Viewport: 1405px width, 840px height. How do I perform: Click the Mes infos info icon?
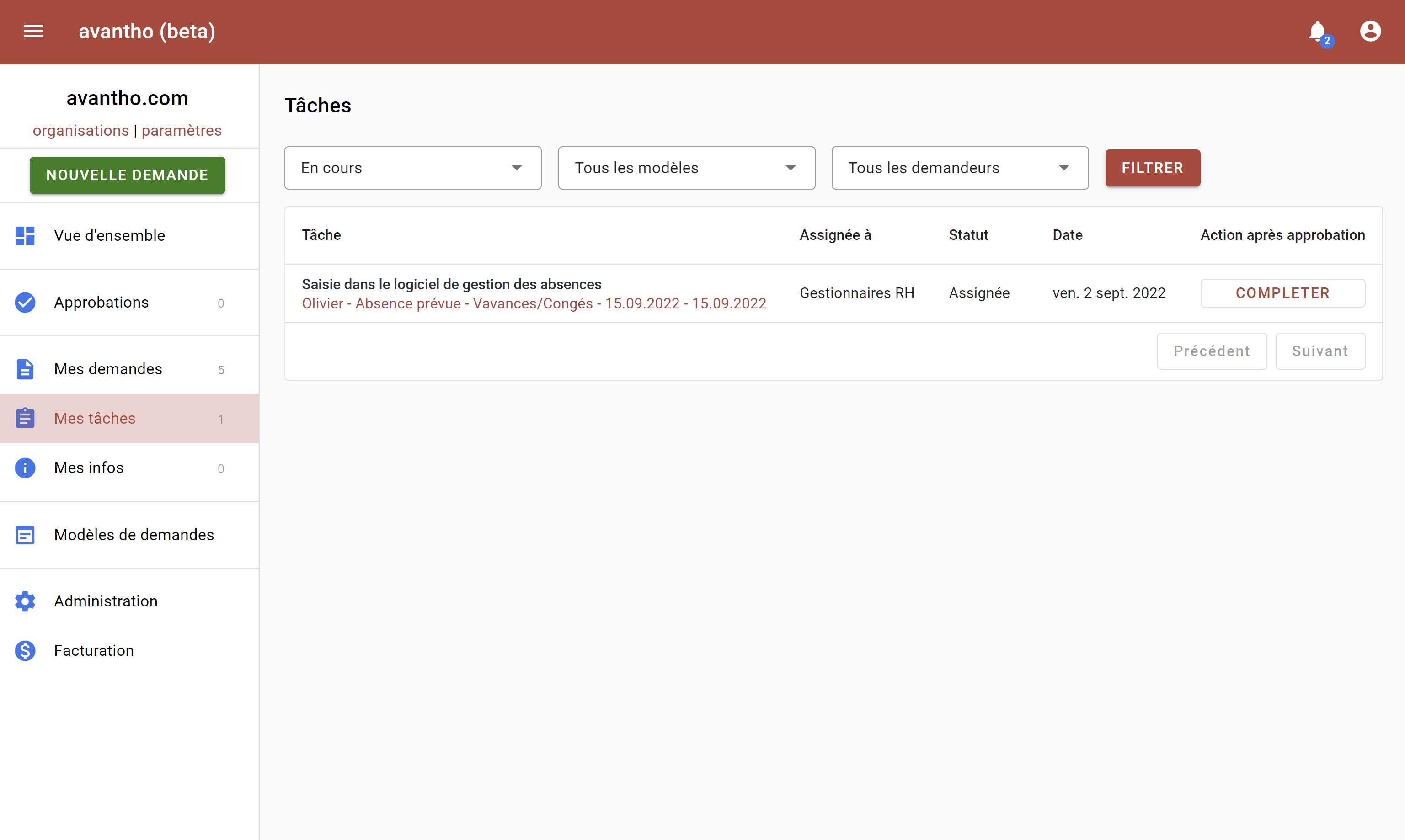pyautogui.click(x=25, y=468)
